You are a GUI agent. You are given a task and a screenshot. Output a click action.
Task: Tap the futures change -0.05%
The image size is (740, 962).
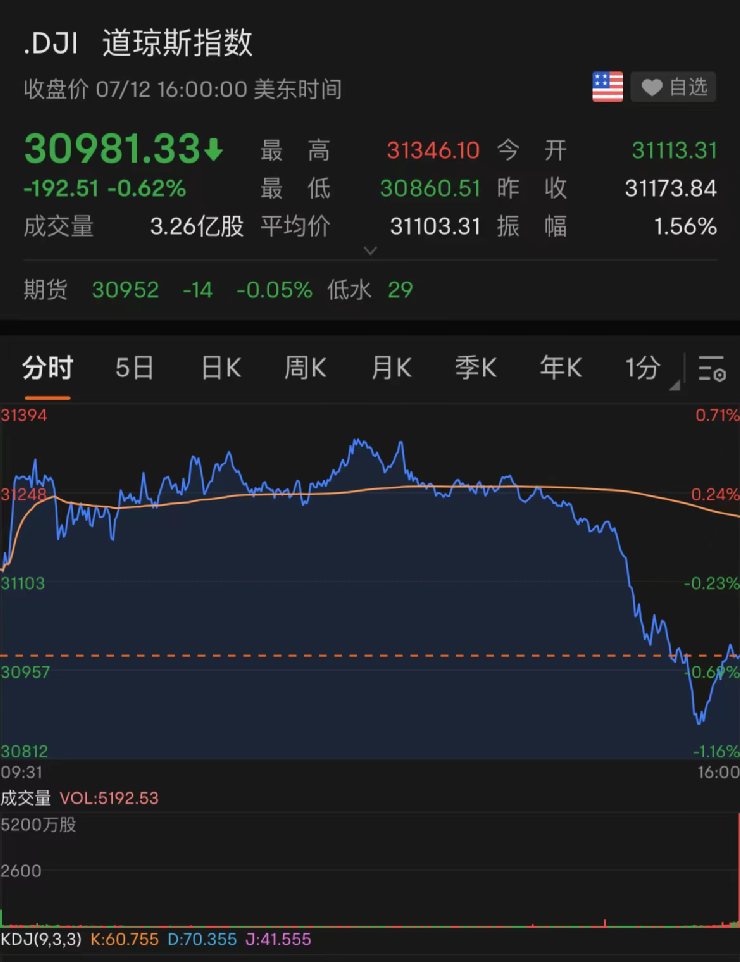274,290
